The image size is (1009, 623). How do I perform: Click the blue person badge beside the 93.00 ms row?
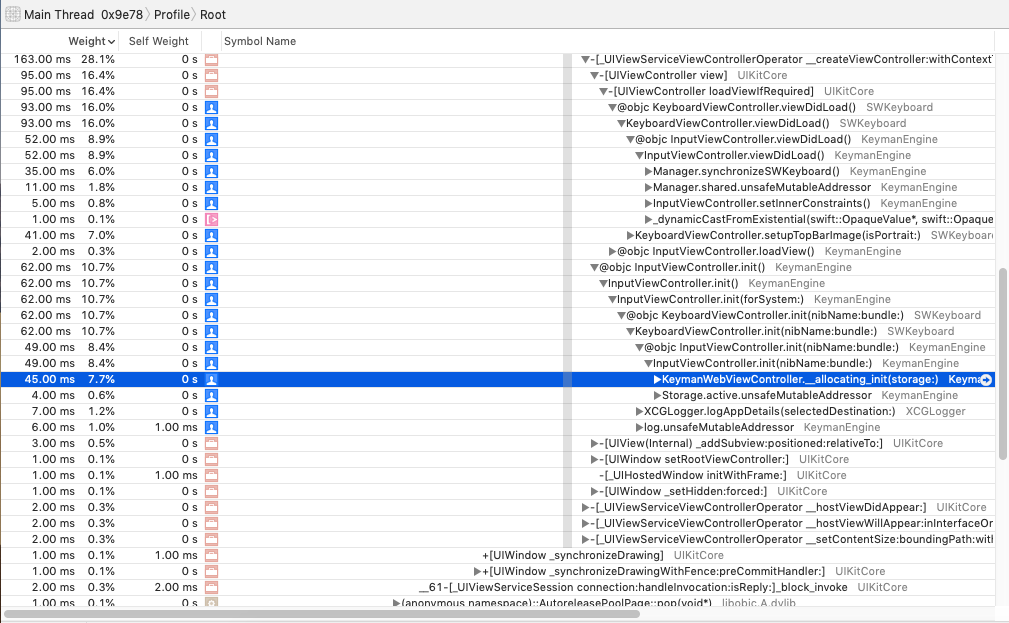(x=210, y=107)
